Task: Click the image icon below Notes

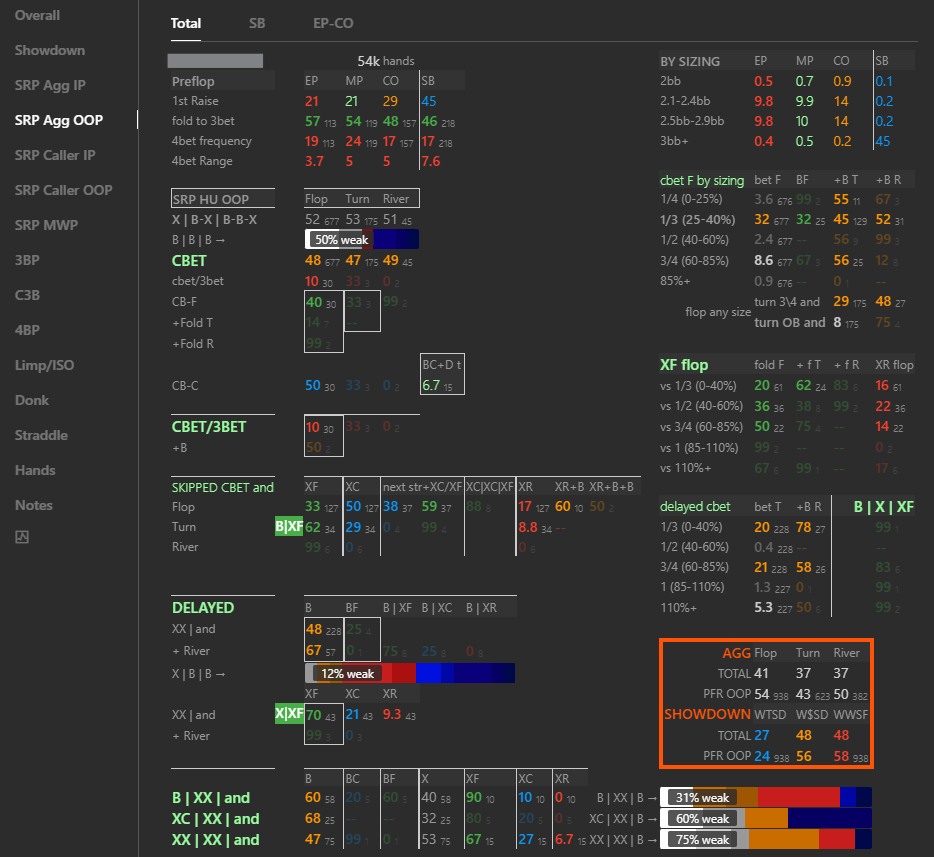Action: 22,537
